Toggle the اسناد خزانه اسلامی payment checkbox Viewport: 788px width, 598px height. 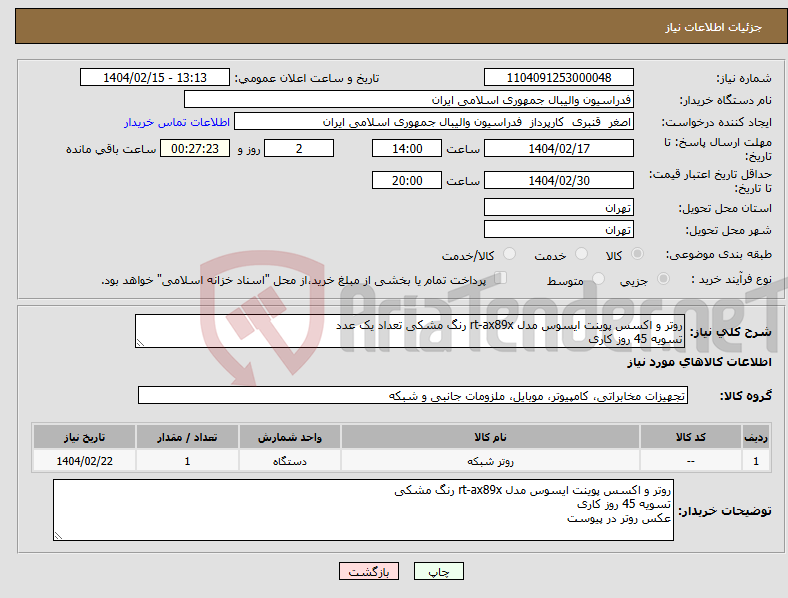tap(501, 278)
